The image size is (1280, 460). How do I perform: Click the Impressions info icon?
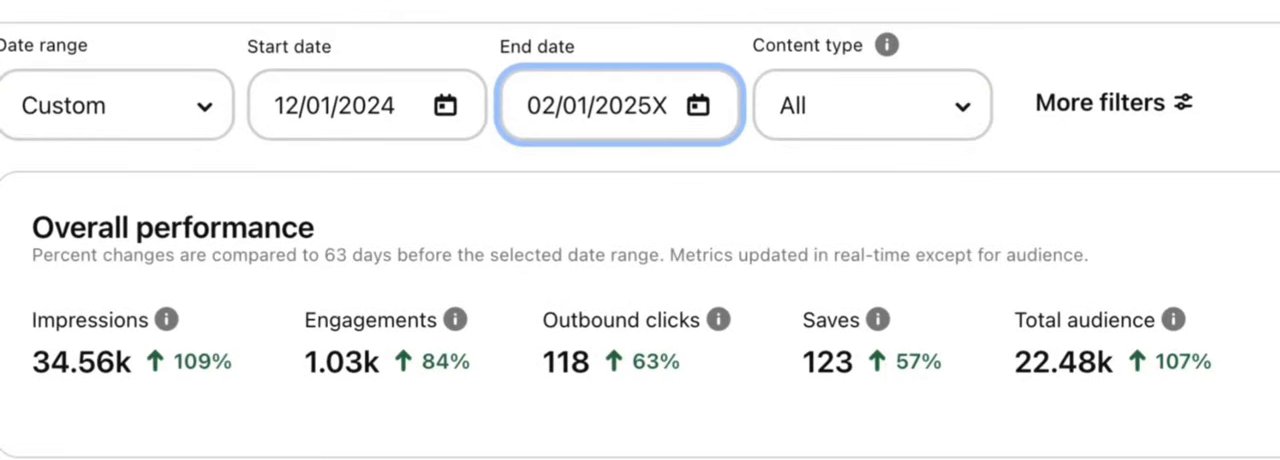click(x=167, y=320)
